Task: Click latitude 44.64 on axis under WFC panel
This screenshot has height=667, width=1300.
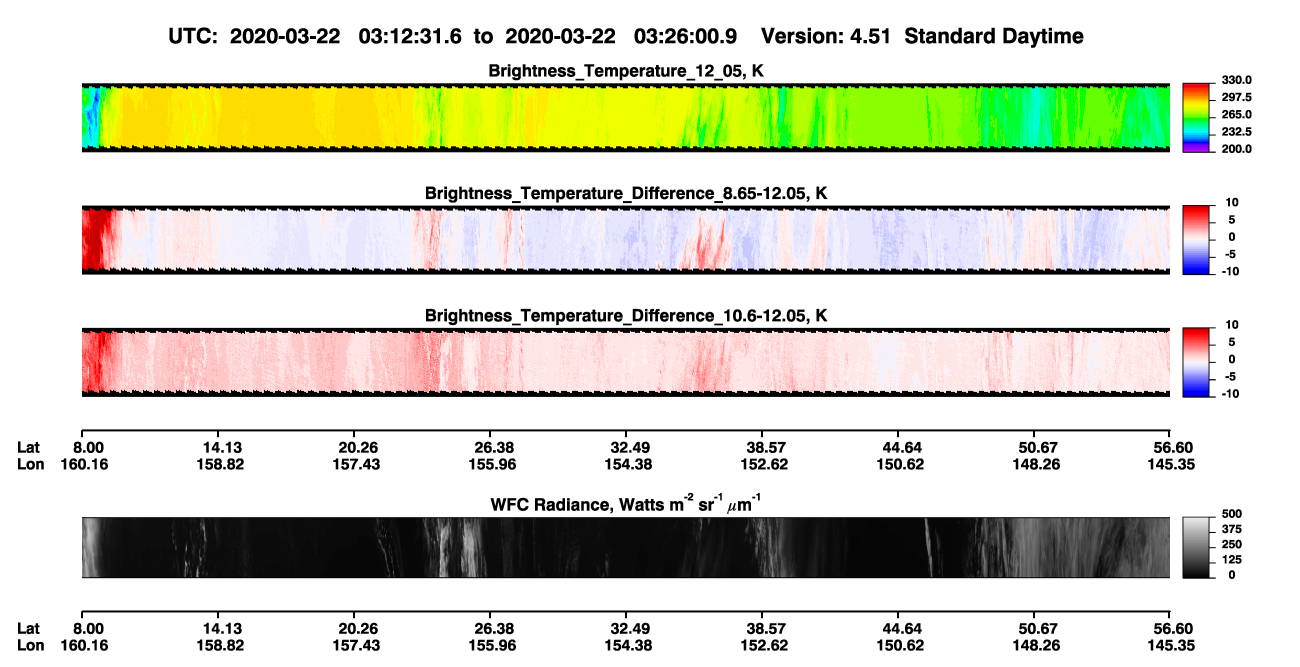Action: click(x=898, y=629)
